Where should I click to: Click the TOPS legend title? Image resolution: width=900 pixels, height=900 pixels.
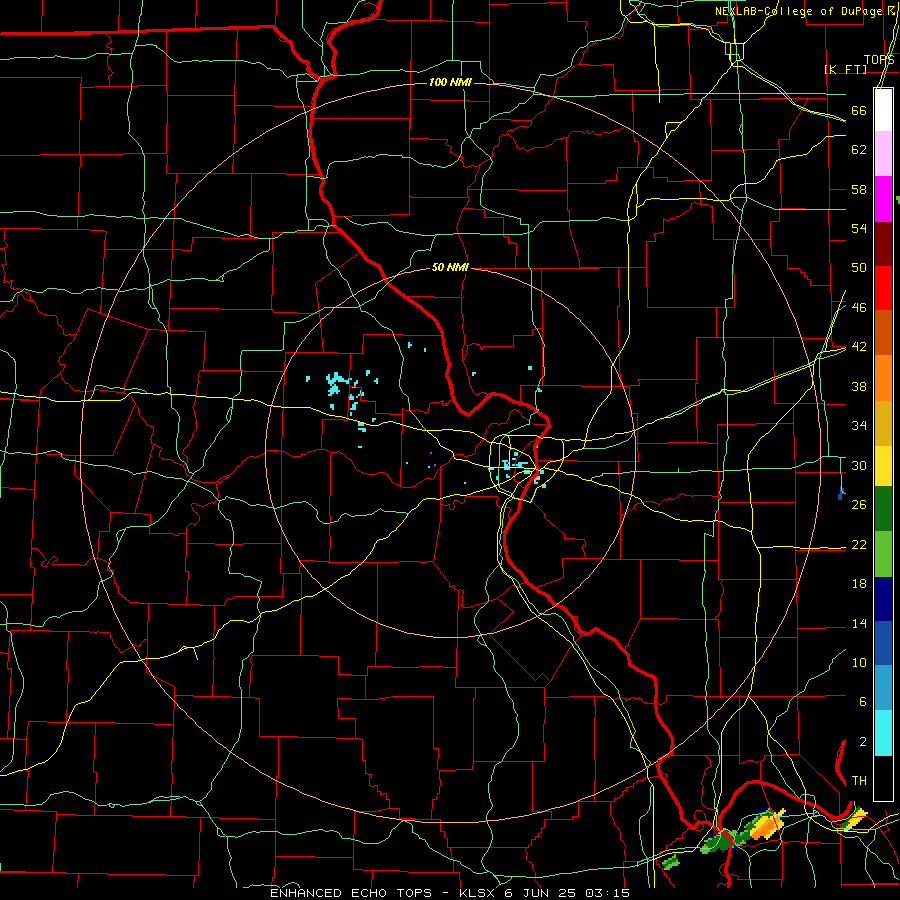[879, 60]
